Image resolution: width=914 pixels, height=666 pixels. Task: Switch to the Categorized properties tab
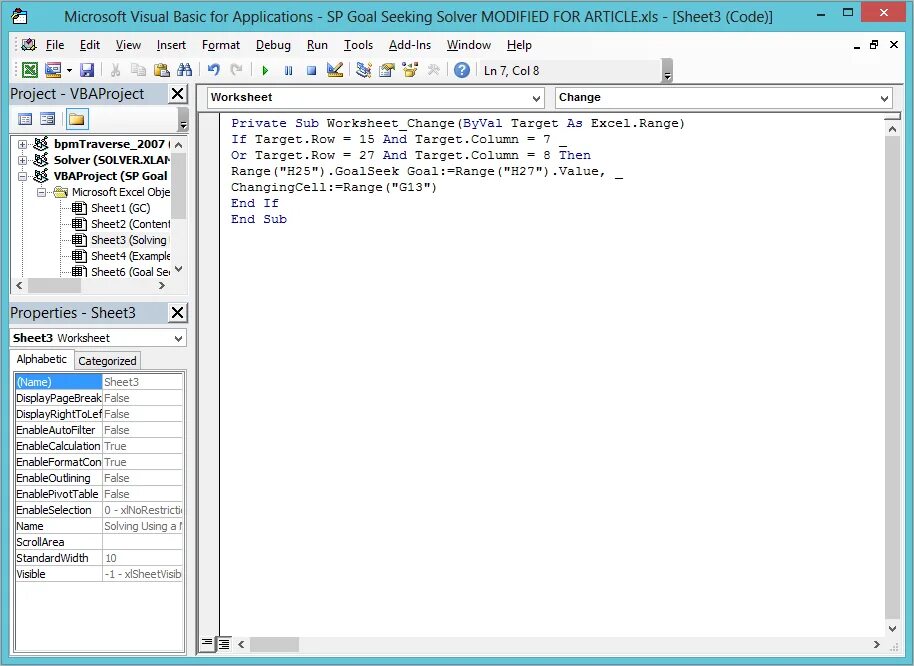[107, 361]
